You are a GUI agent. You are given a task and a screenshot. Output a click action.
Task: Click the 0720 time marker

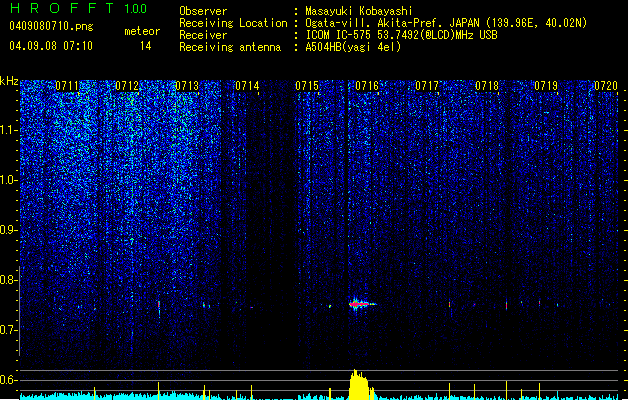pos(606,86)
